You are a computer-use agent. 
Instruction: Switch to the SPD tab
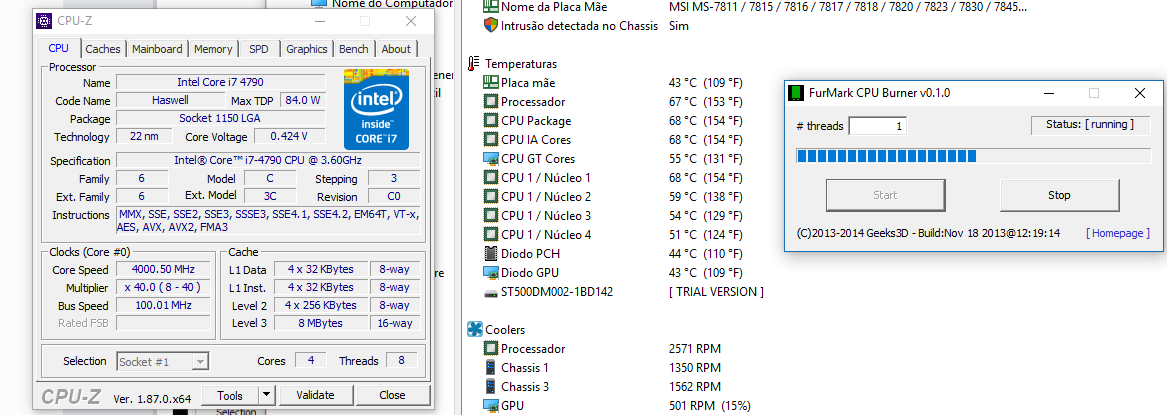pos(259,49)
